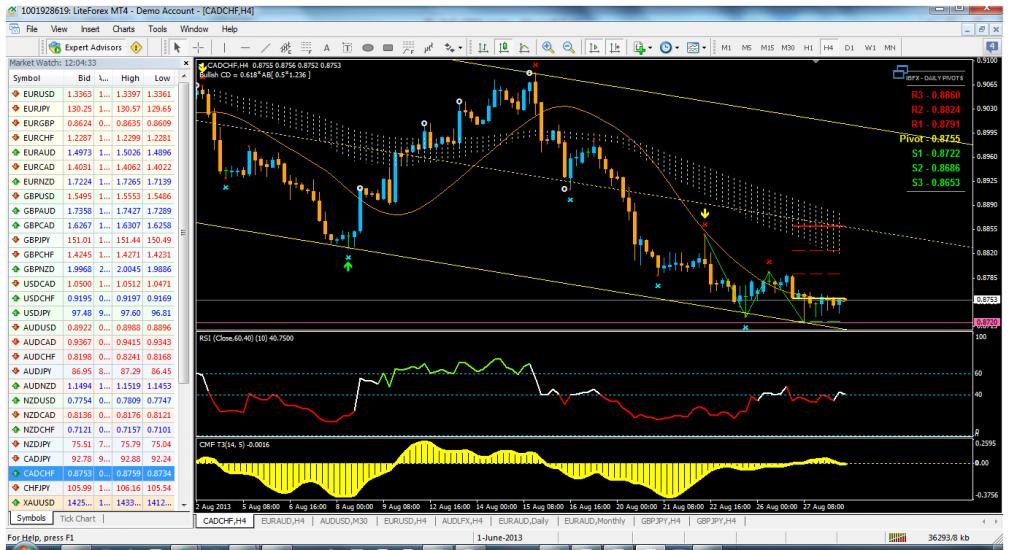The width and height of the screenshot is (1009, 550).
Task: Open the Charts menu
Action: (x=125, y=31)
